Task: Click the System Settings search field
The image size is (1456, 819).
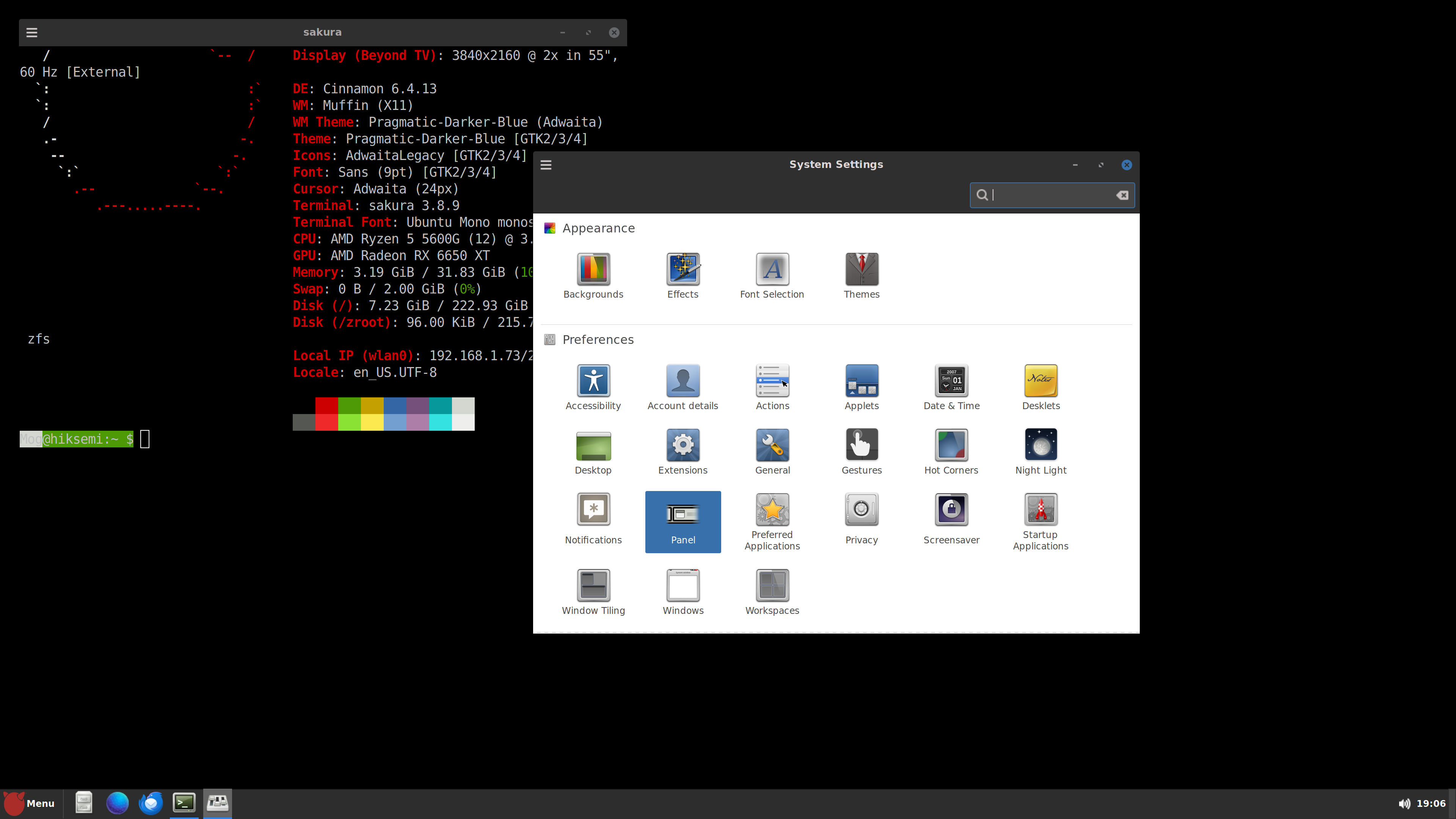Action: point(1051,195)
